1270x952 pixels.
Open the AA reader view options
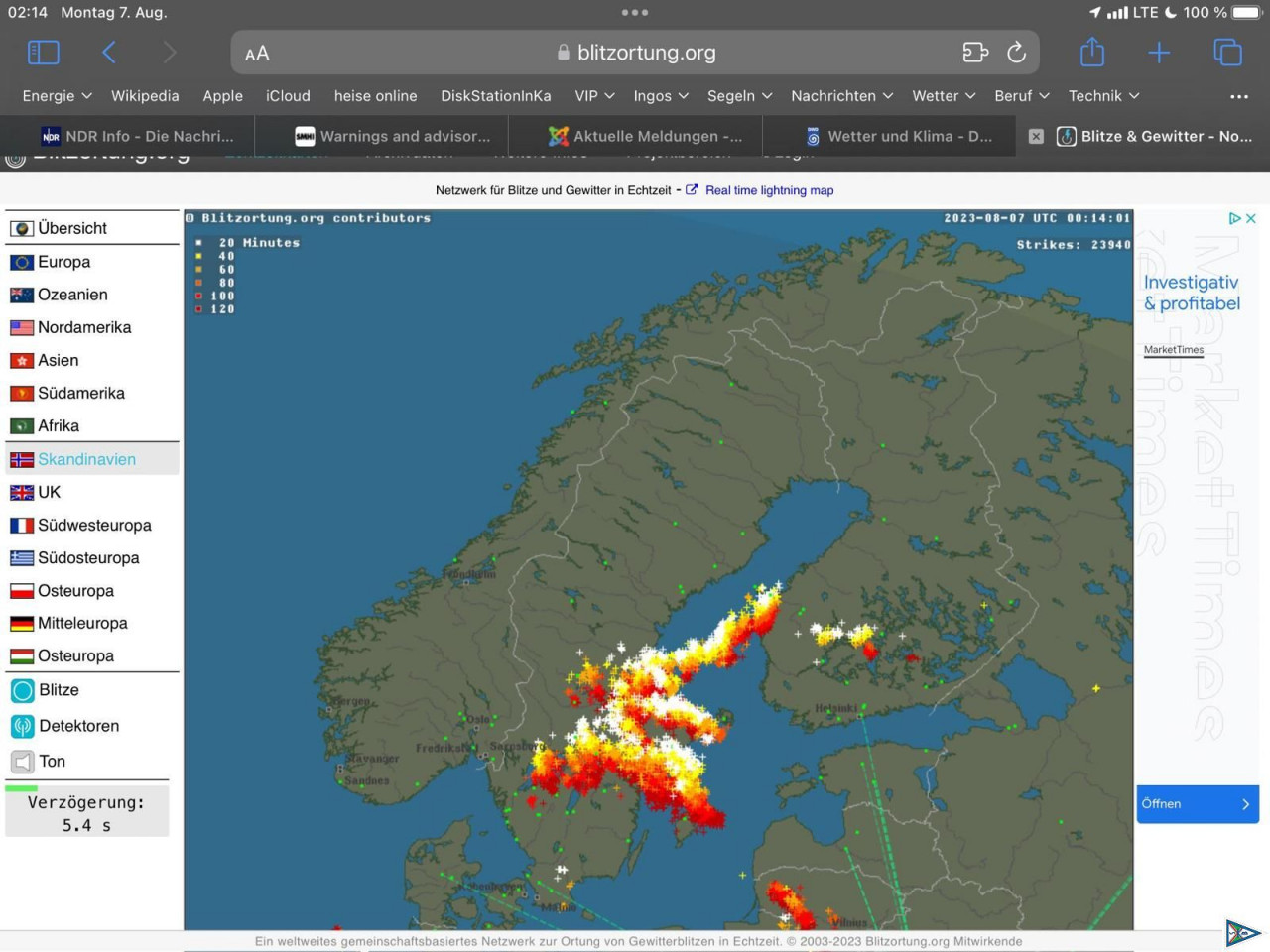tap(257, 54)
